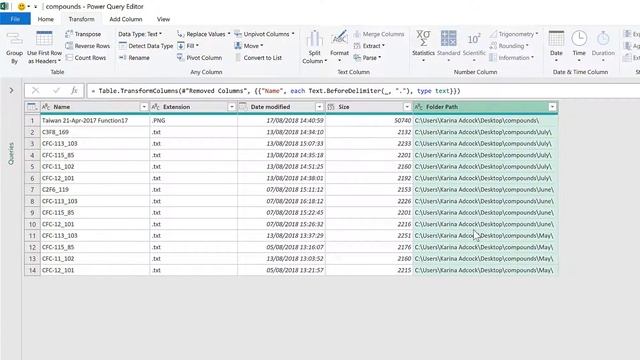Click the Statistics icon
640x360 pixels.
423,38
